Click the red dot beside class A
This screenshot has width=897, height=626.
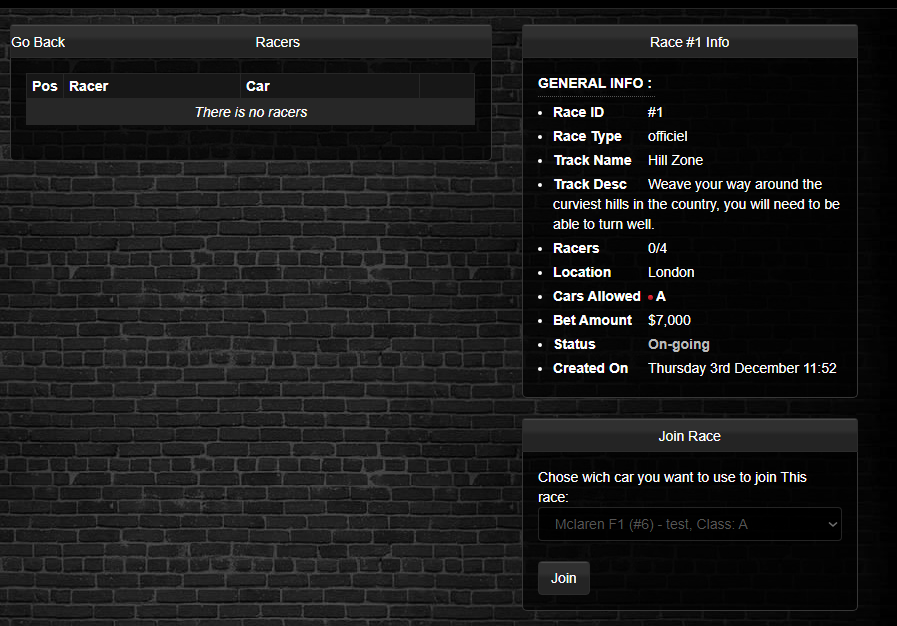(x=650, y=297)
